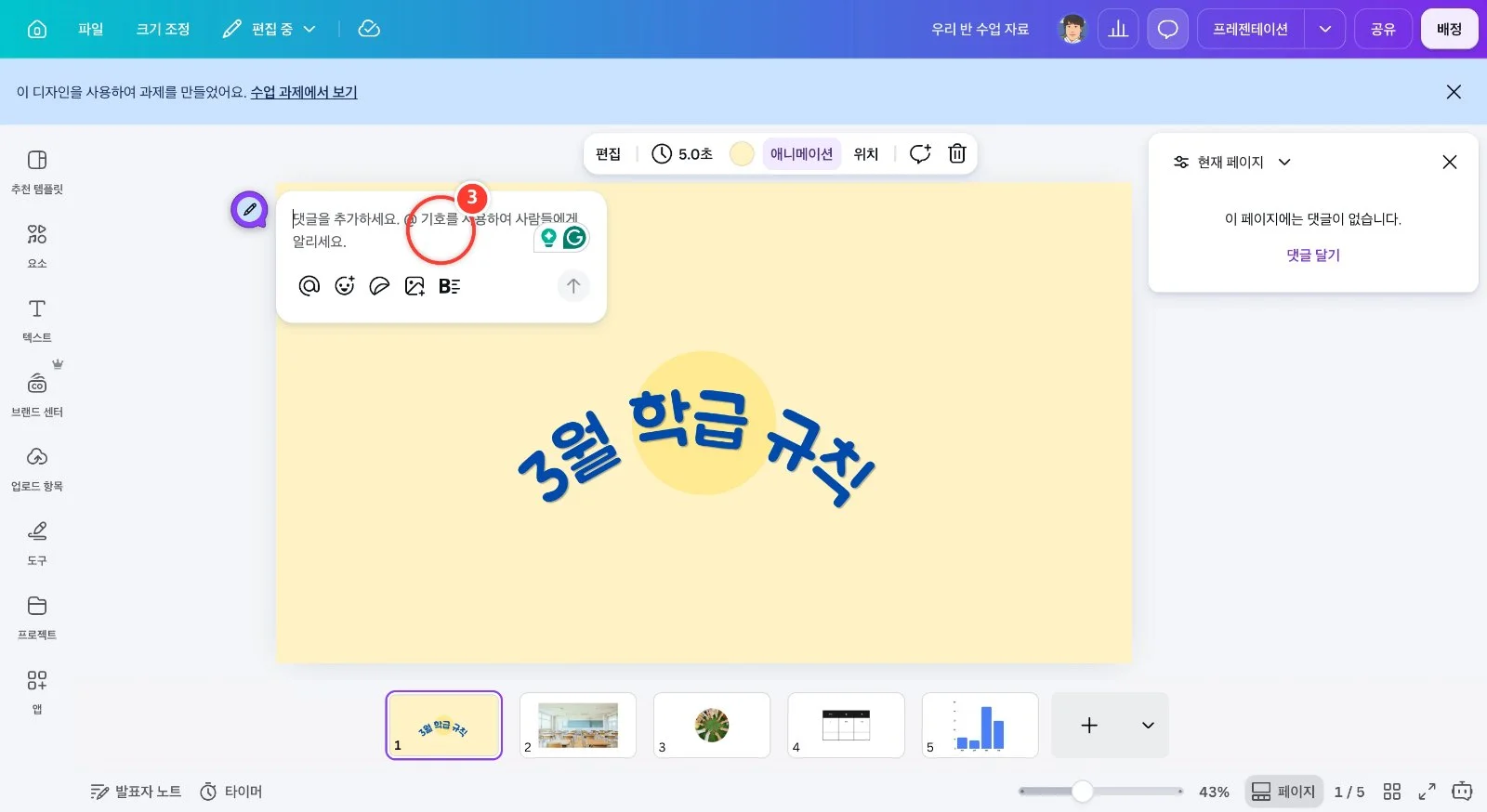Viewport: 1487px width, 812px height.
Task: Expand the 현재 페이지 filter dropdown
Action: click(x=1232, y=162)
